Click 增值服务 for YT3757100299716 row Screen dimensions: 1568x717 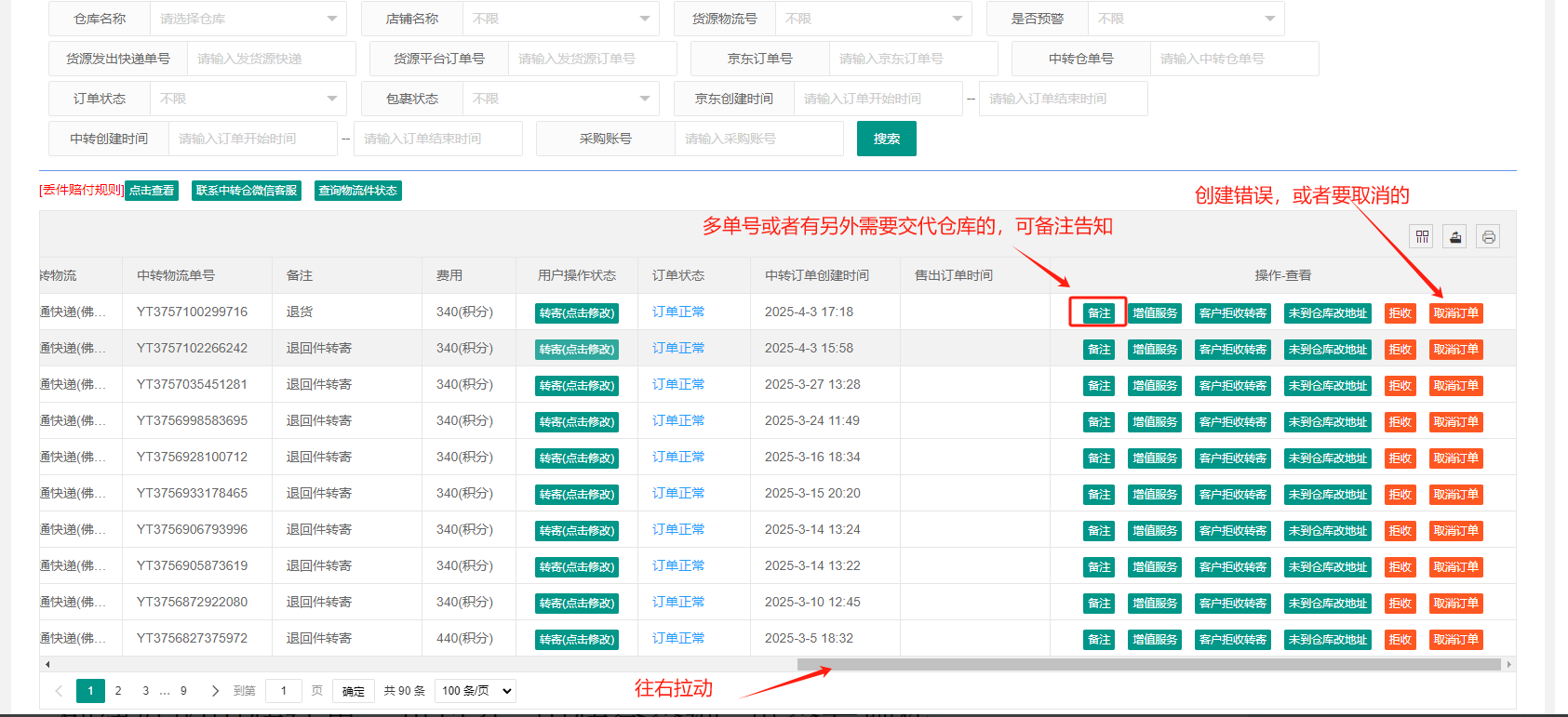pyautogui.click(x=1155, y=313)
